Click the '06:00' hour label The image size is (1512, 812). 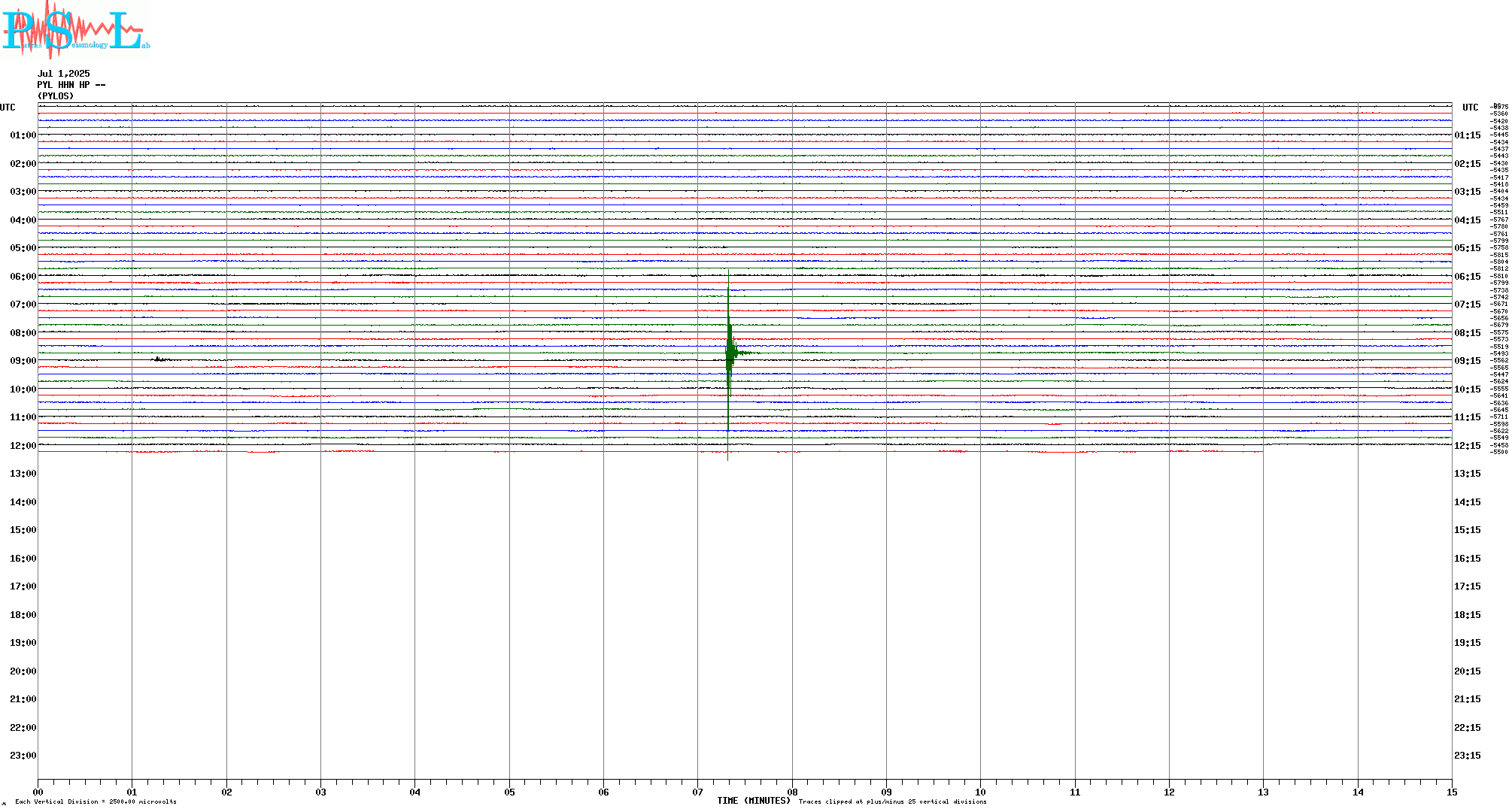23,277
